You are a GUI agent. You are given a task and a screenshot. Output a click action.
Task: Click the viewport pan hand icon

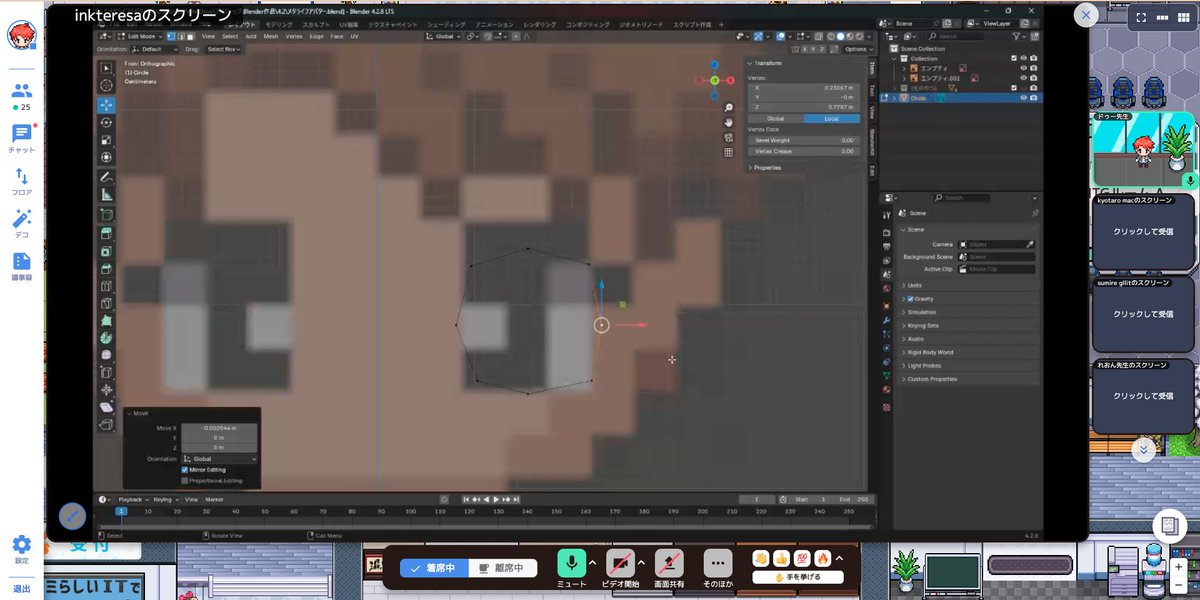tap(728, 122)
